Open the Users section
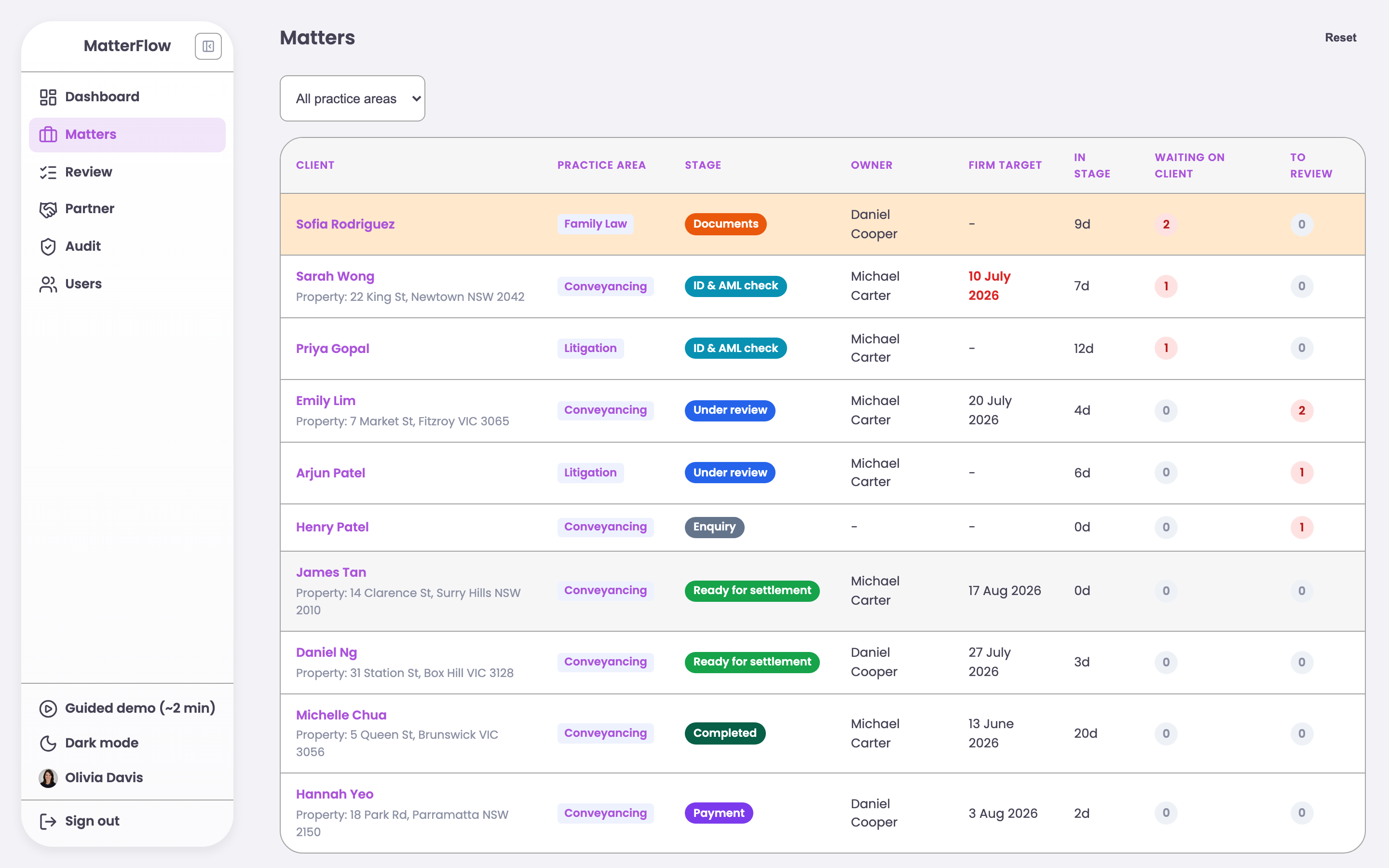 [x=127, y=284]
